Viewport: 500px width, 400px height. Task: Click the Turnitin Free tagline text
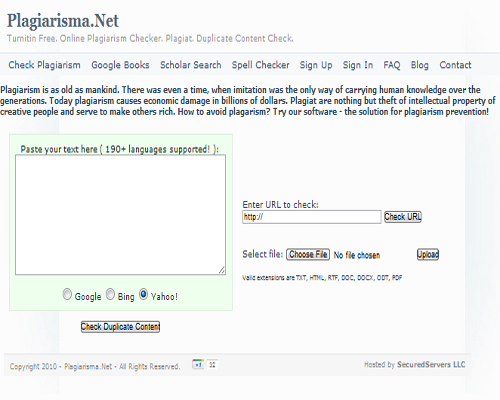(150, 39)
